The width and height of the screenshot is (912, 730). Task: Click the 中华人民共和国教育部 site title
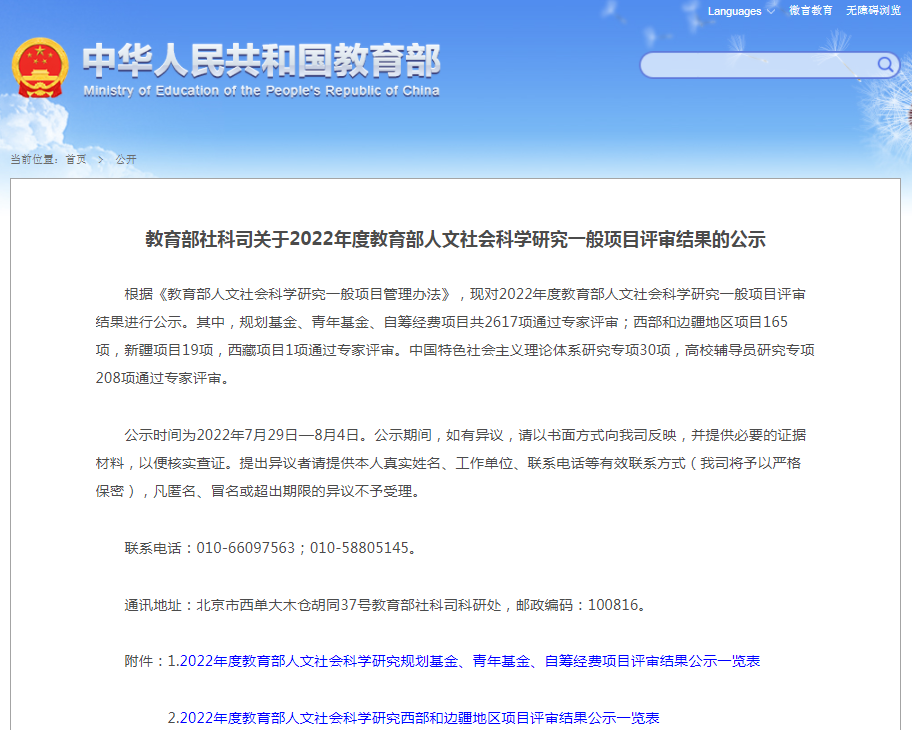[261, 60]
